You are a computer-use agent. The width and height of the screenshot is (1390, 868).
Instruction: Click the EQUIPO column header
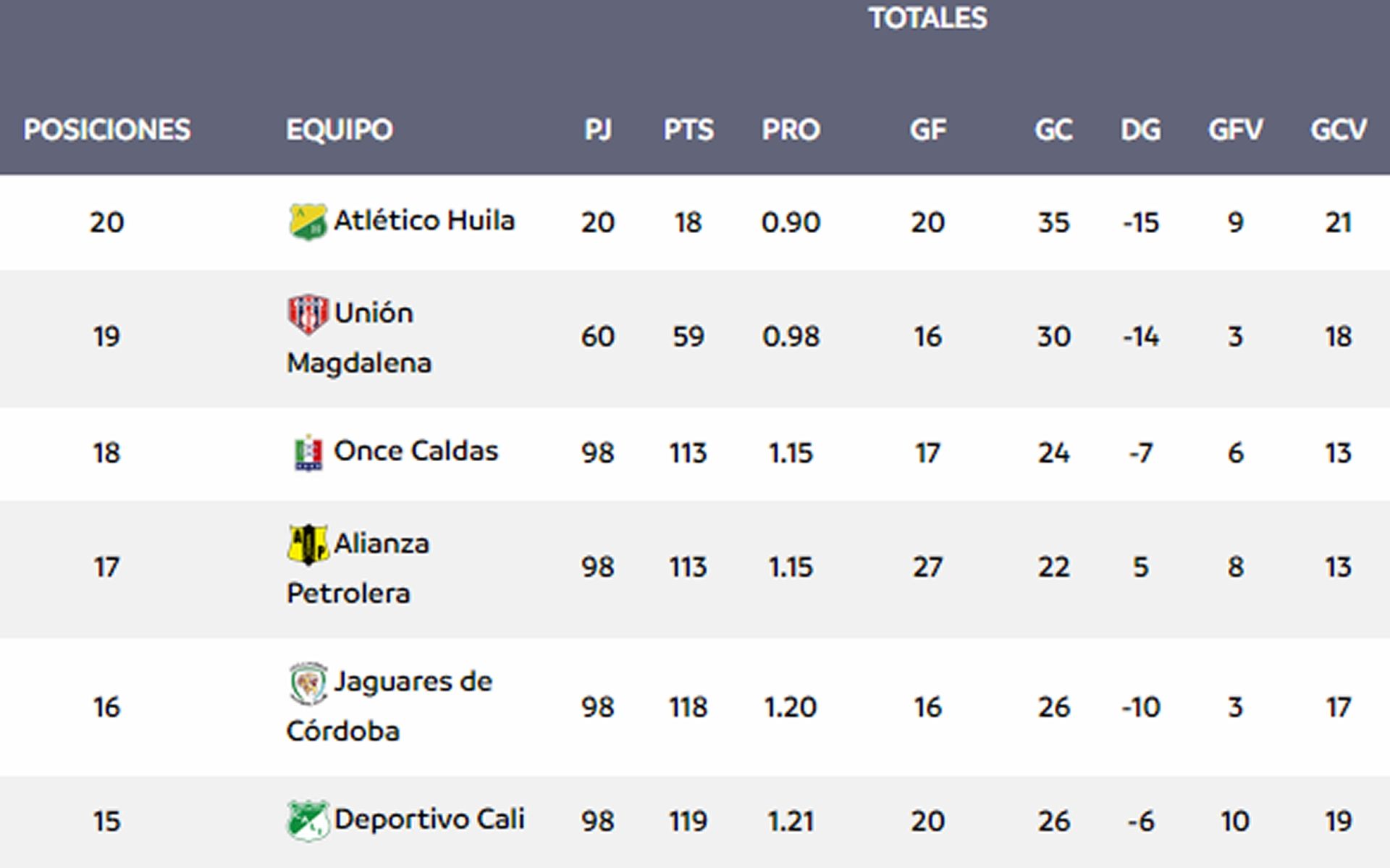(340, 130)
